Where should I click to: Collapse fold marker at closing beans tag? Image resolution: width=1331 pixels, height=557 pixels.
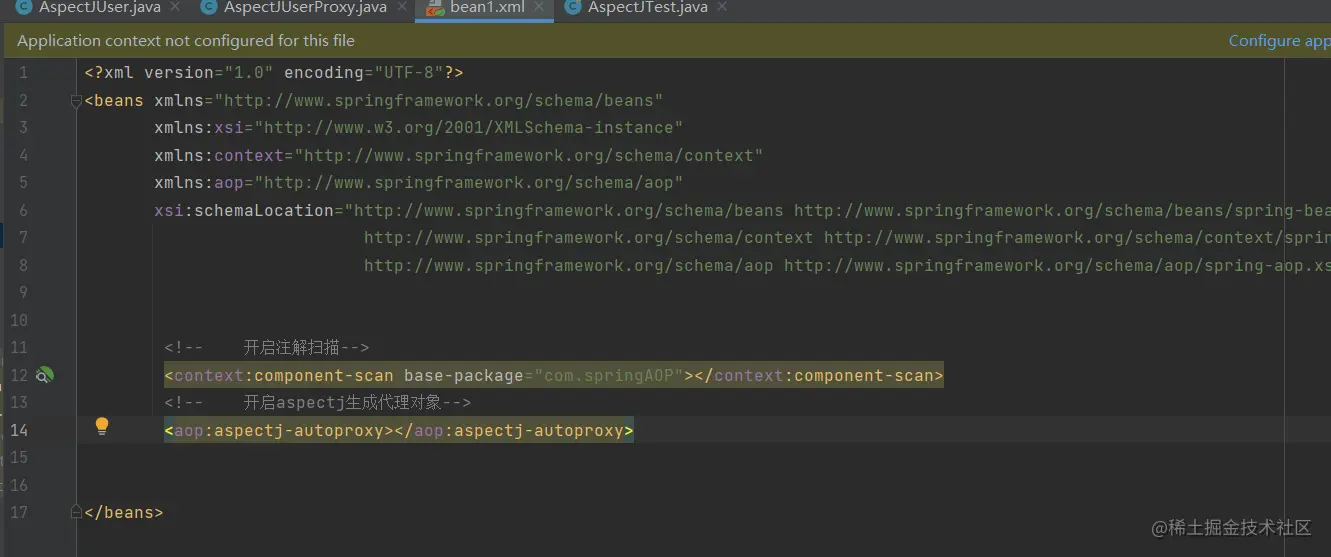tap(76, 512)
